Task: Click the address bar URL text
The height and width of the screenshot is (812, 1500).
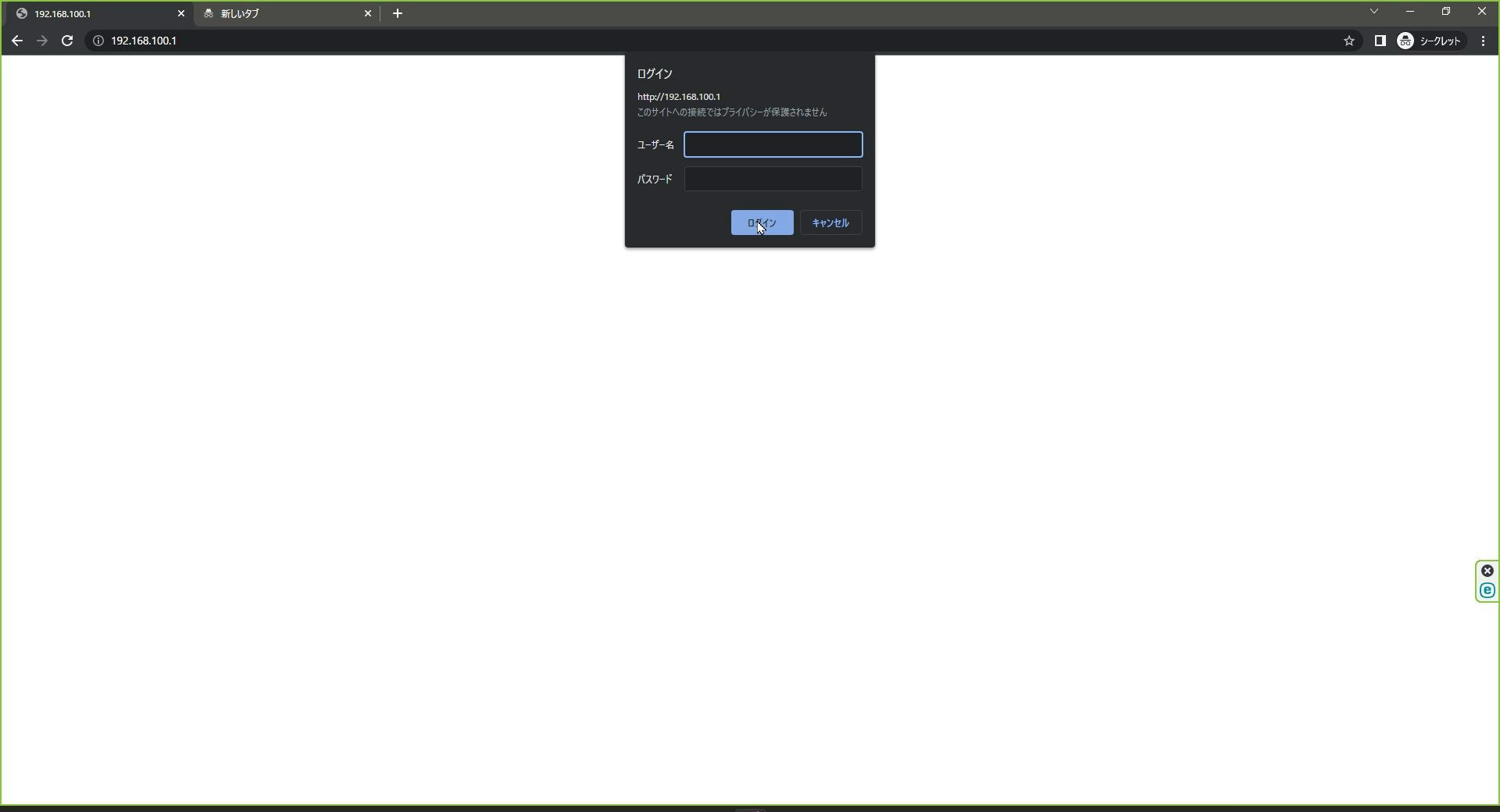Action: coord(144,41)
